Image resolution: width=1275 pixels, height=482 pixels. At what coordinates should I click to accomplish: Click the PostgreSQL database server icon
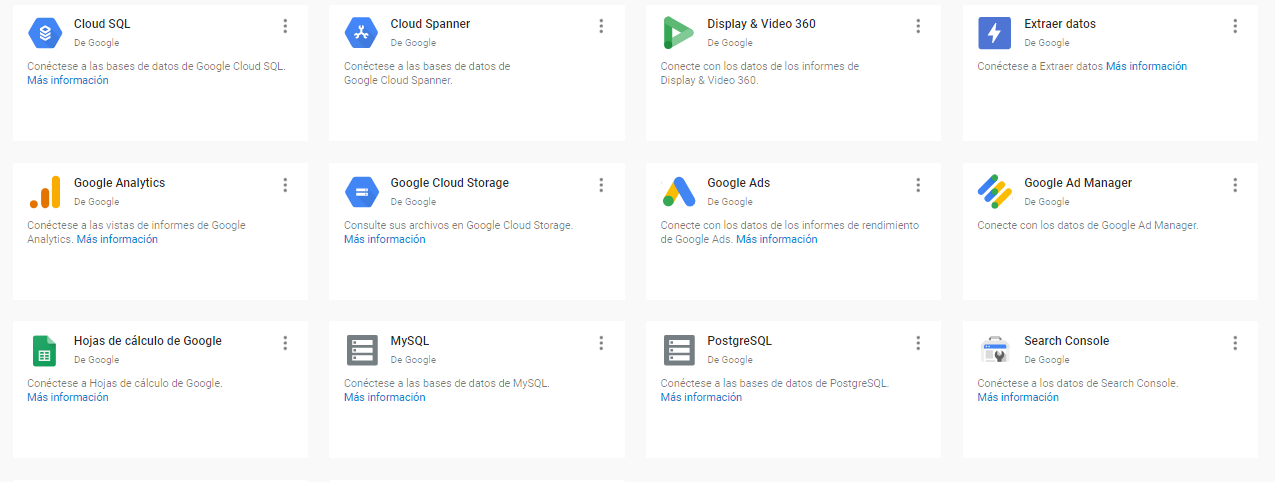[x=678, y=350]
